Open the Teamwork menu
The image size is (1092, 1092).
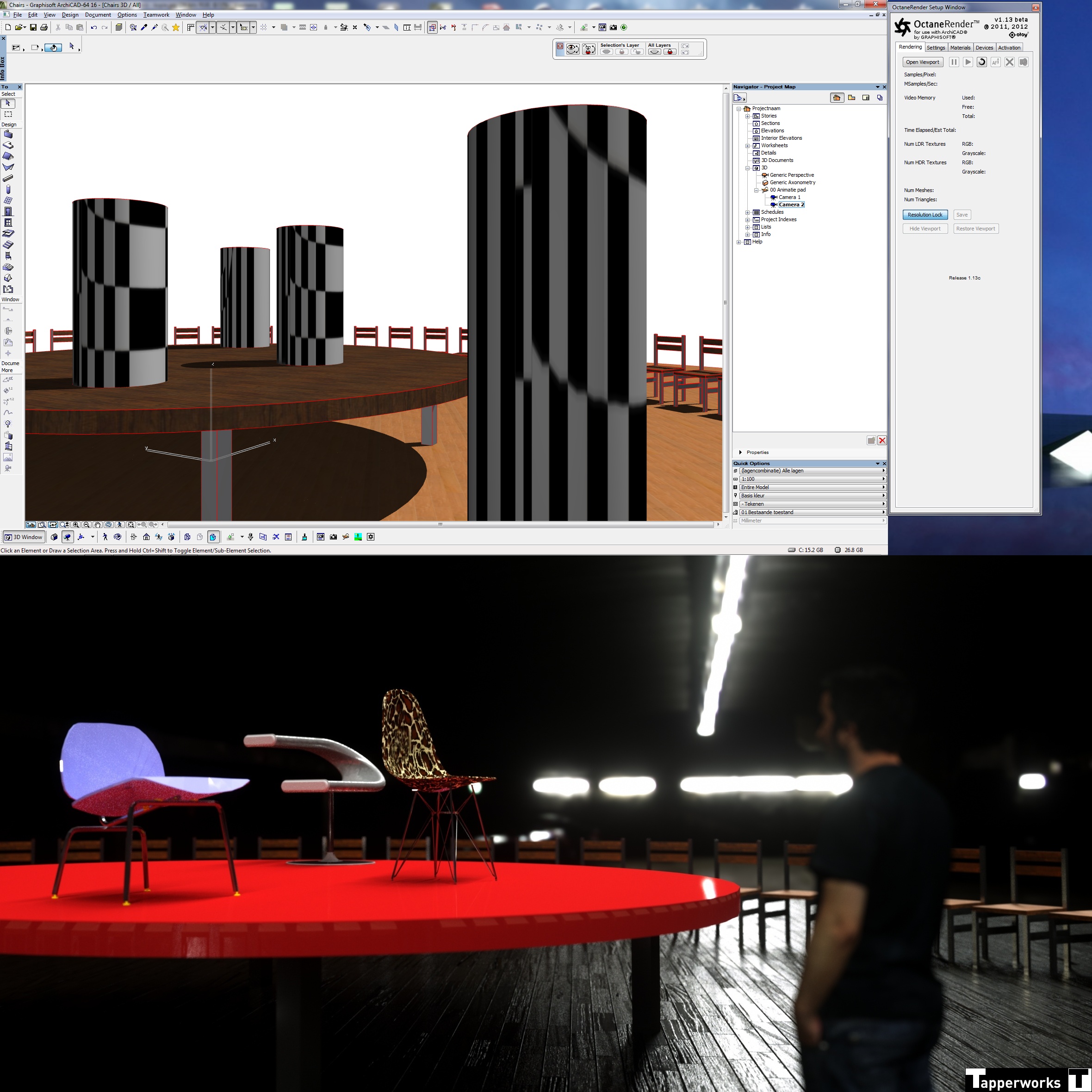156,15
